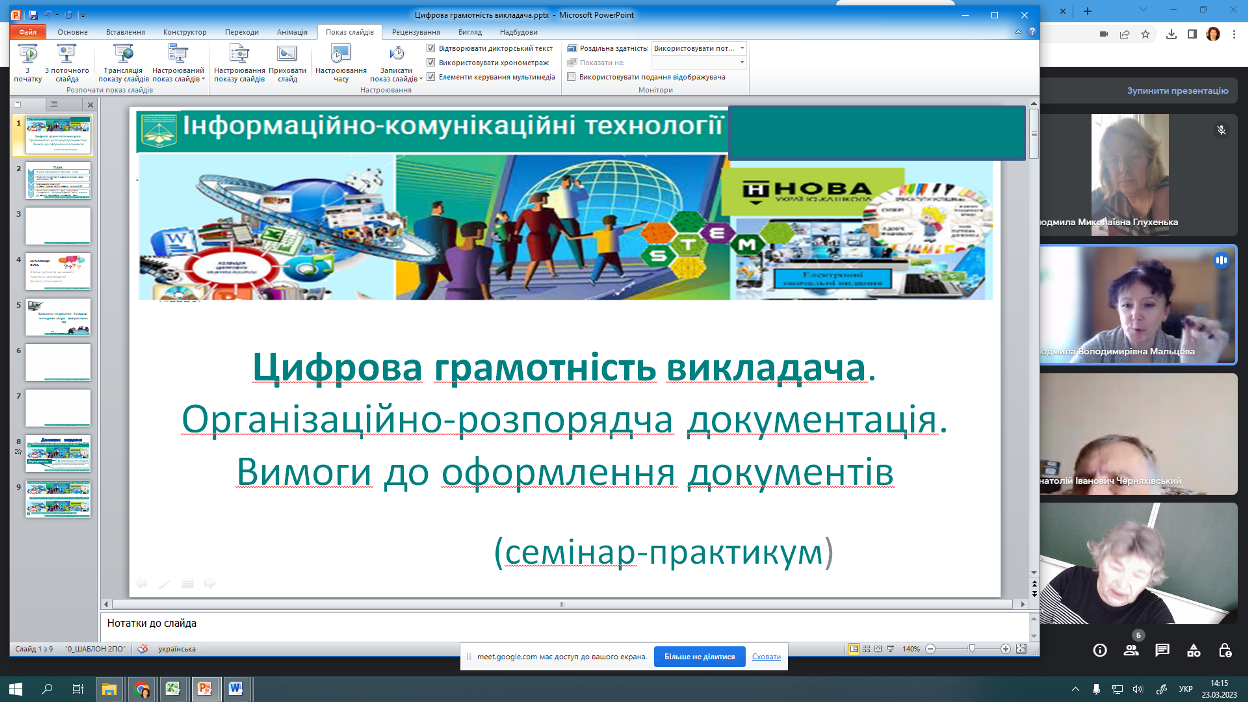Expand 'Роздільна здатність' resolution dropdown
1248x702 pixels.
[742, 48]
